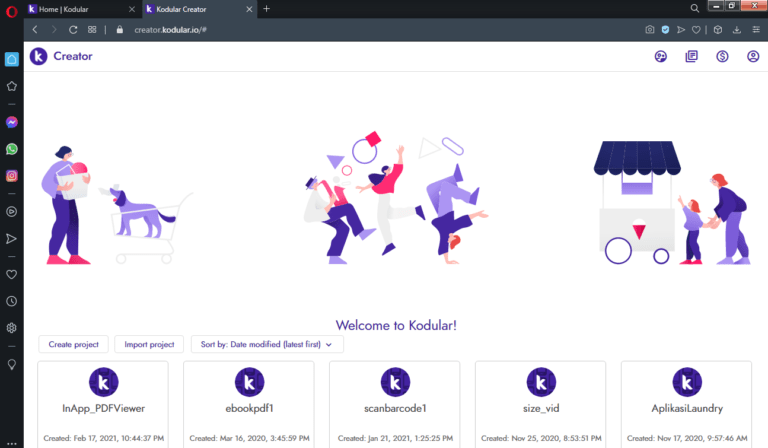Launch WhatsApp from Opera sidebar
This screenshot has height=448, width=768.
click(12, 149)
